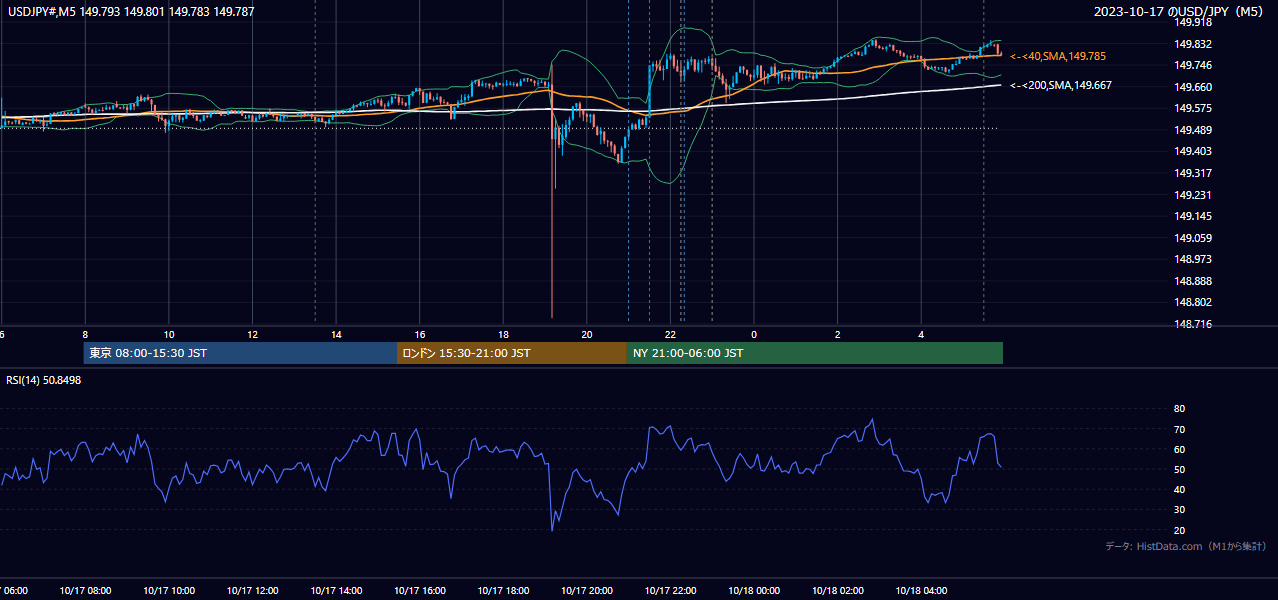Click RSI axis level 20
This screenshot has width=1278, height=600.
click(1179, 530)
